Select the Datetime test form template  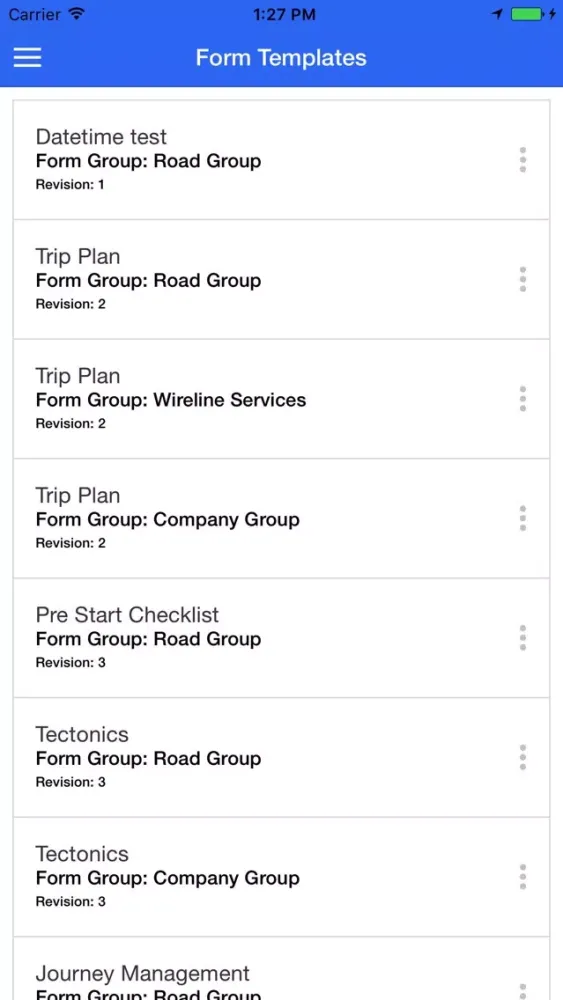(281, 159)
